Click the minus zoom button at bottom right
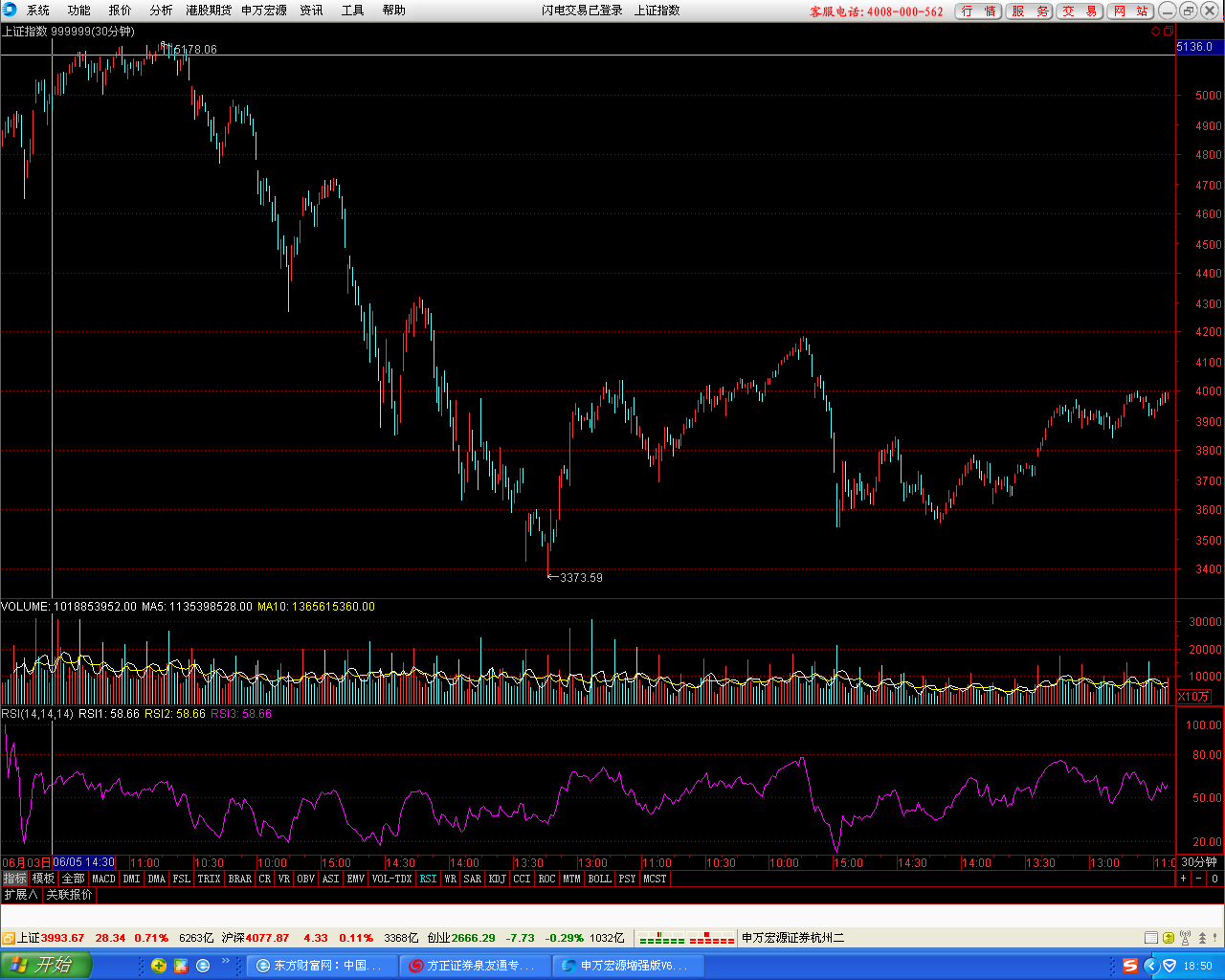 1198,879
